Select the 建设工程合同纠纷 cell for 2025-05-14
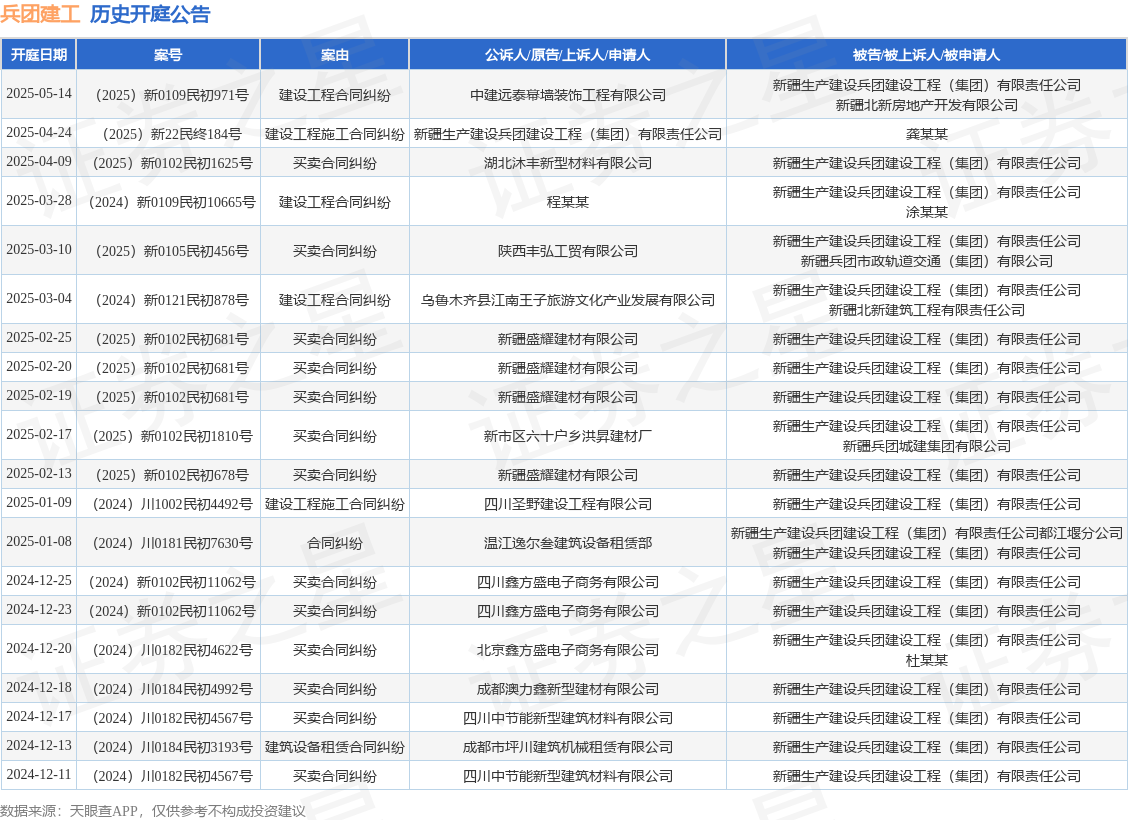The width and height of the screenshot is (1128, 820). 334,95
